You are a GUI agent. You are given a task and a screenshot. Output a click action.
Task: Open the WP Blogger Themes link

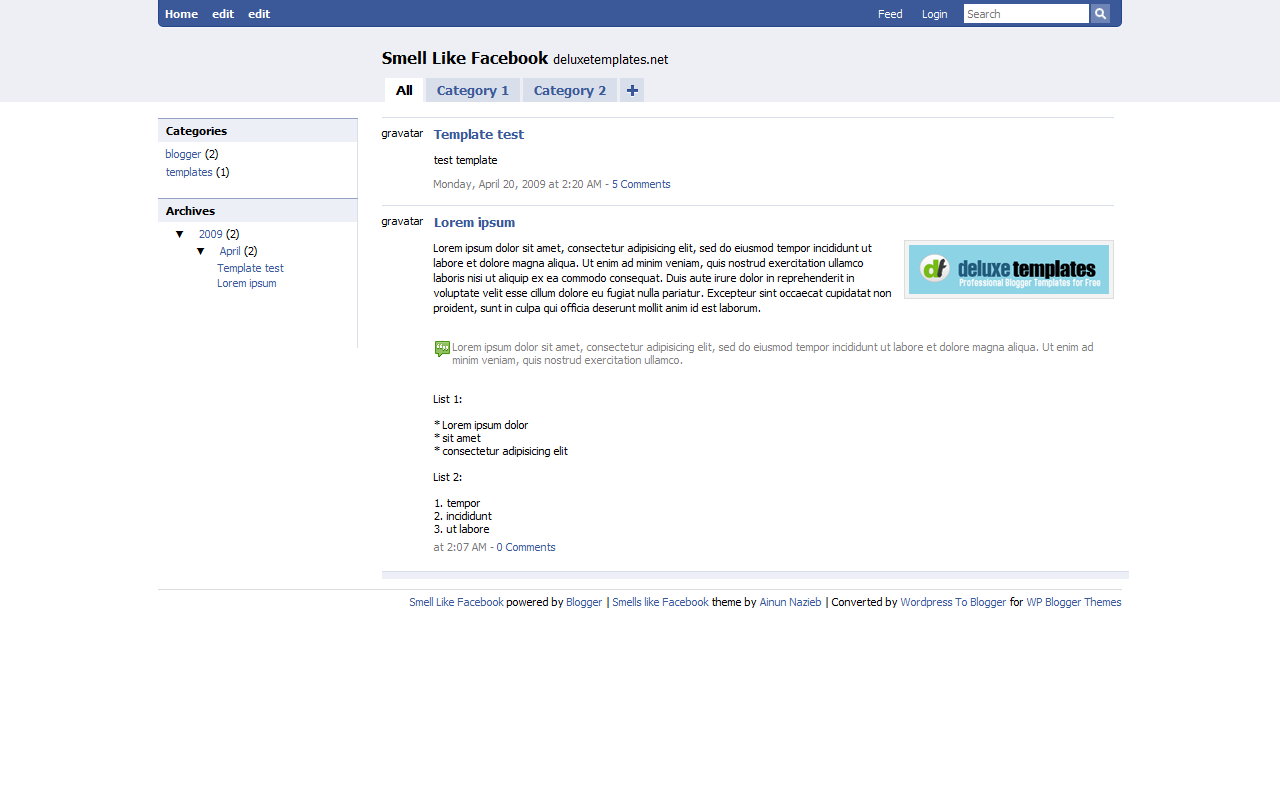tap(1073, 602)
